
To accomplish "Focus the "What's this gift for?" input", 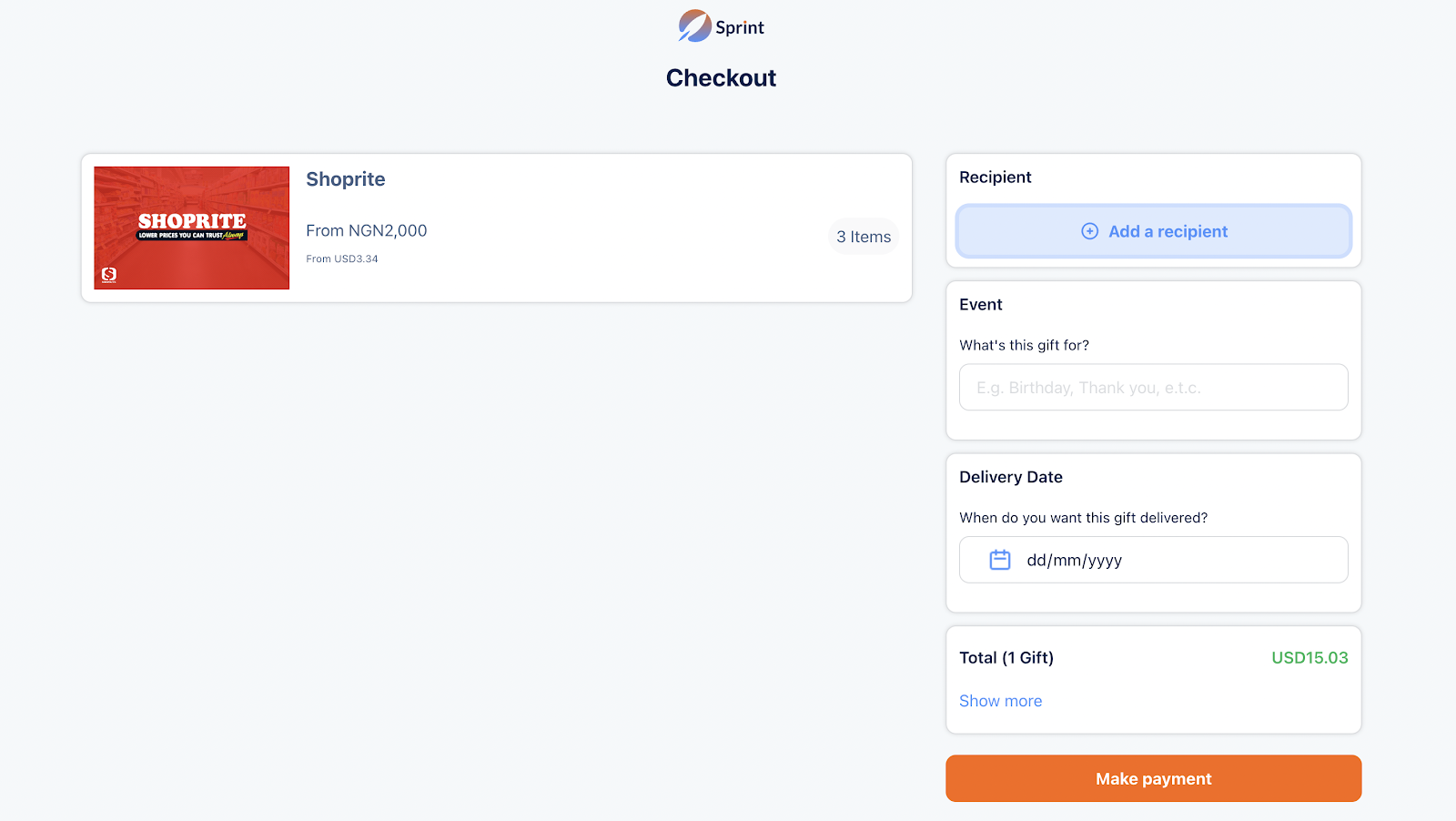I will click(x=1153, y=388).
